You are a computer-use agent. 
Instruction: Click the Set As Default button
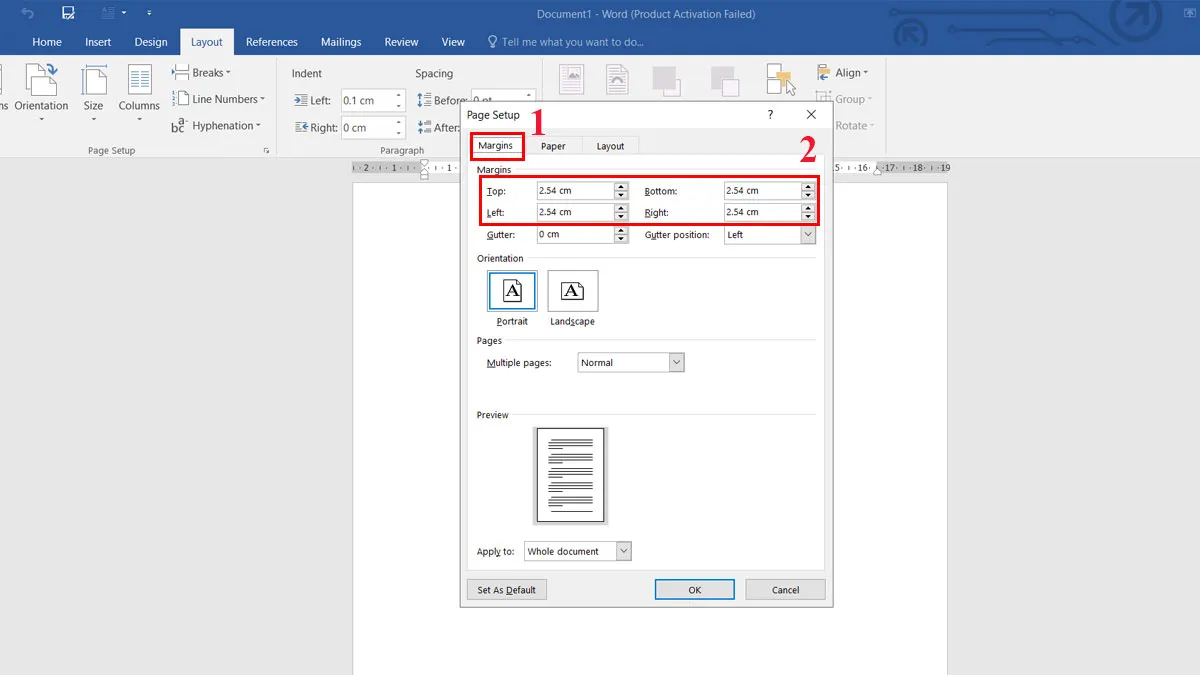click(x=507, y=590)
